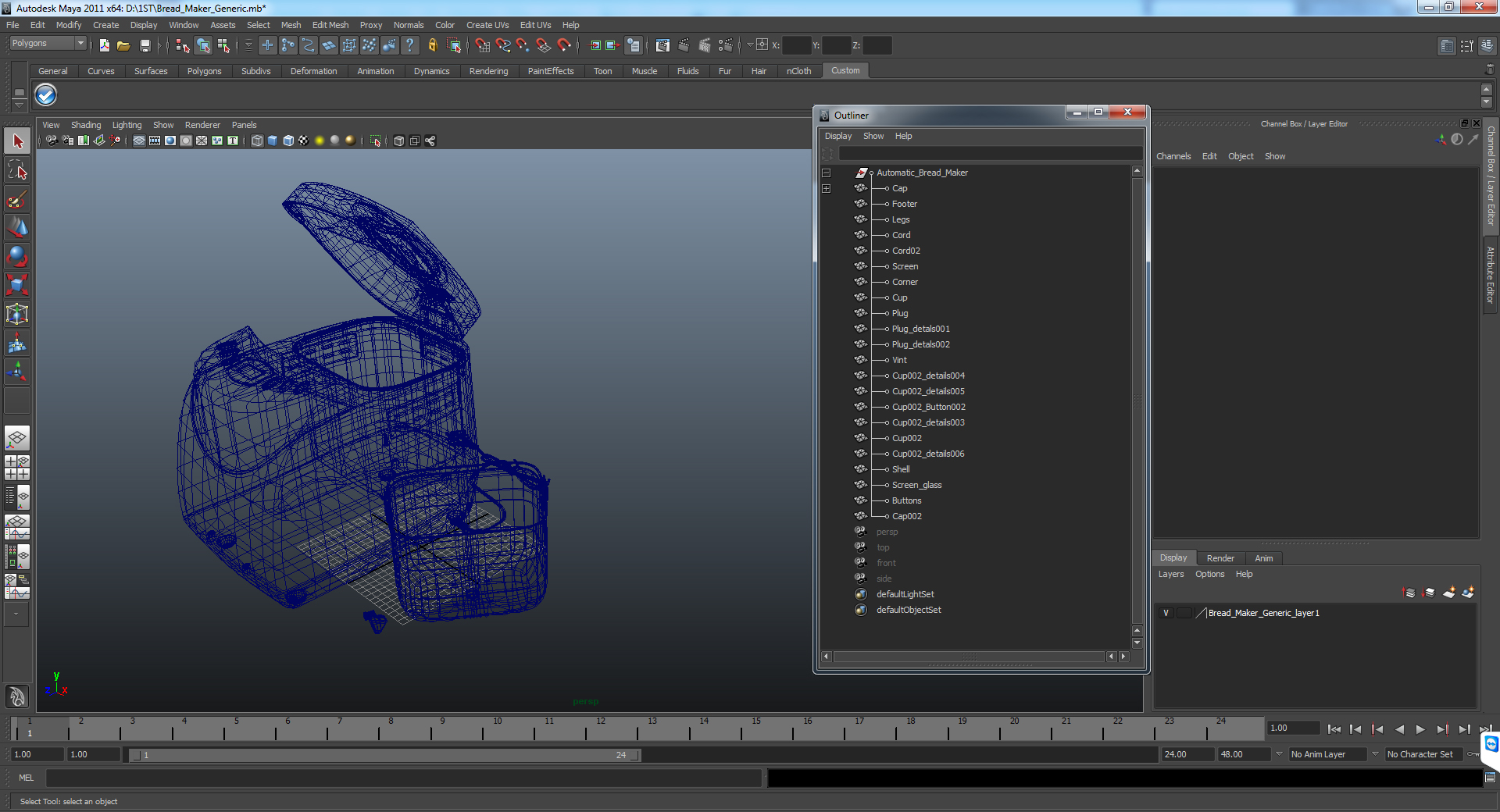Toggle visibility V box of Bread_Maker_Generic_layer1

(1166, 613)
